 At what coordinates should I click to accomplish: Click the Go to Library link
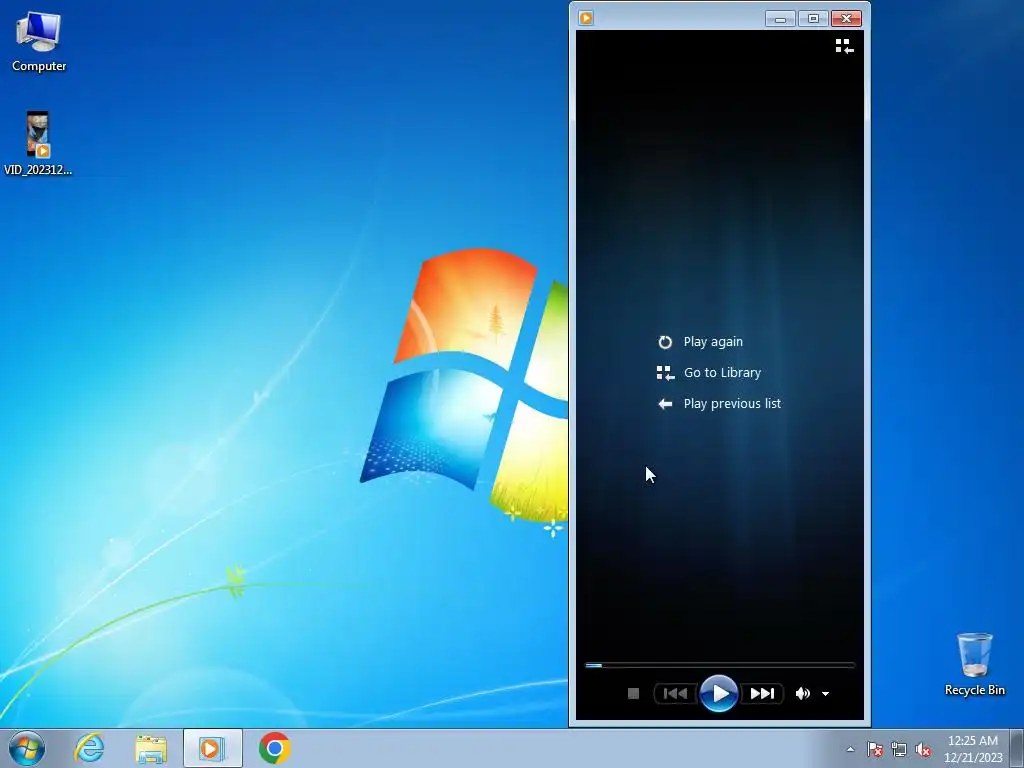coord(722,372)
